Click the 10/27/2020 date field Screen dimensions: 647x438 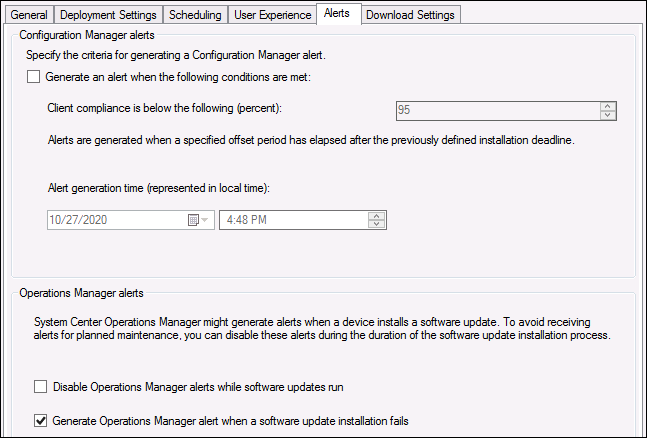pyautogui.click(x=118, y=220)
